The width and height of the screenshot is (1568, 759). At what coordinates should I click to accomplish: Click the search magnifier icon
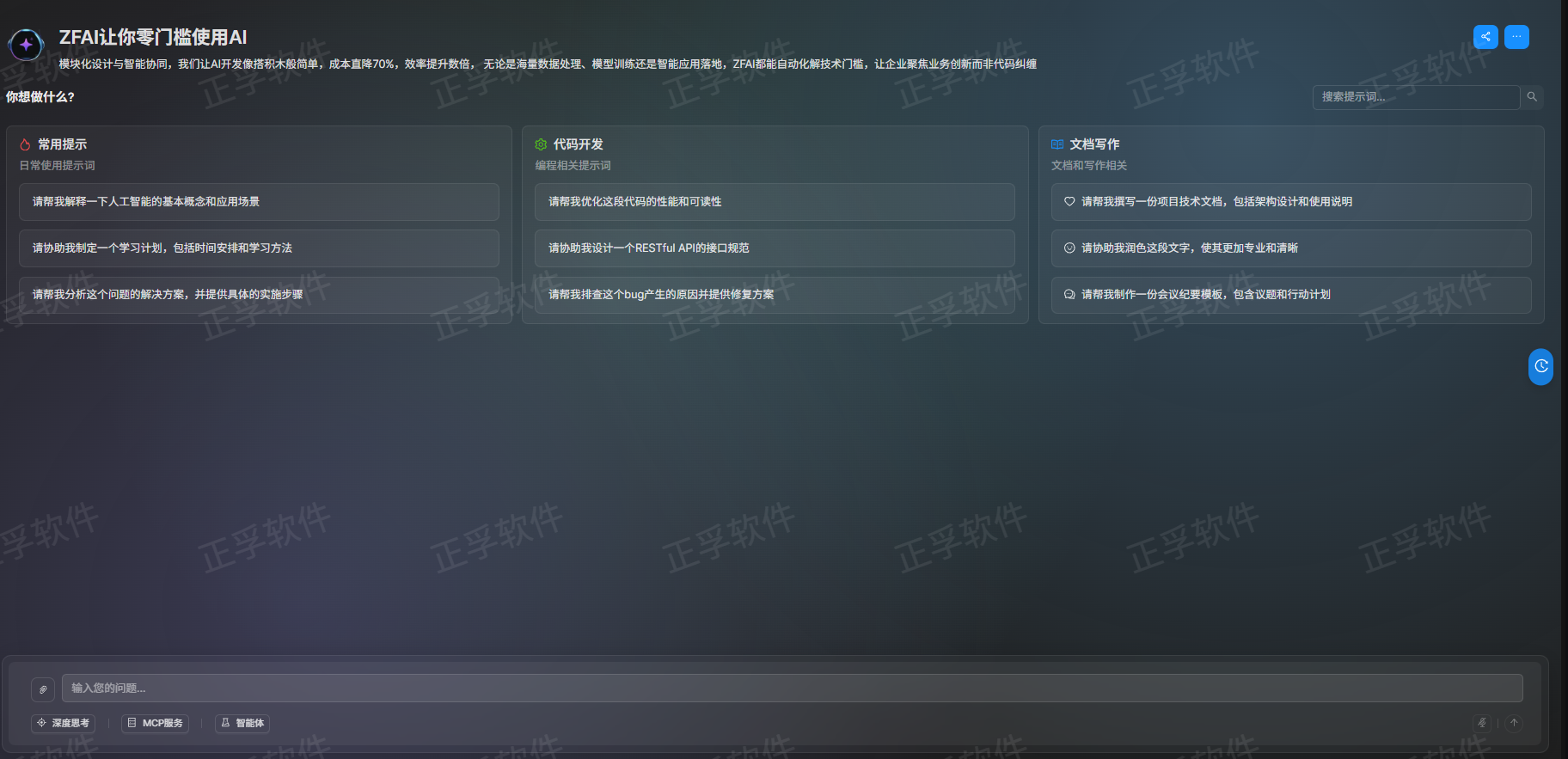point(1532,97)
